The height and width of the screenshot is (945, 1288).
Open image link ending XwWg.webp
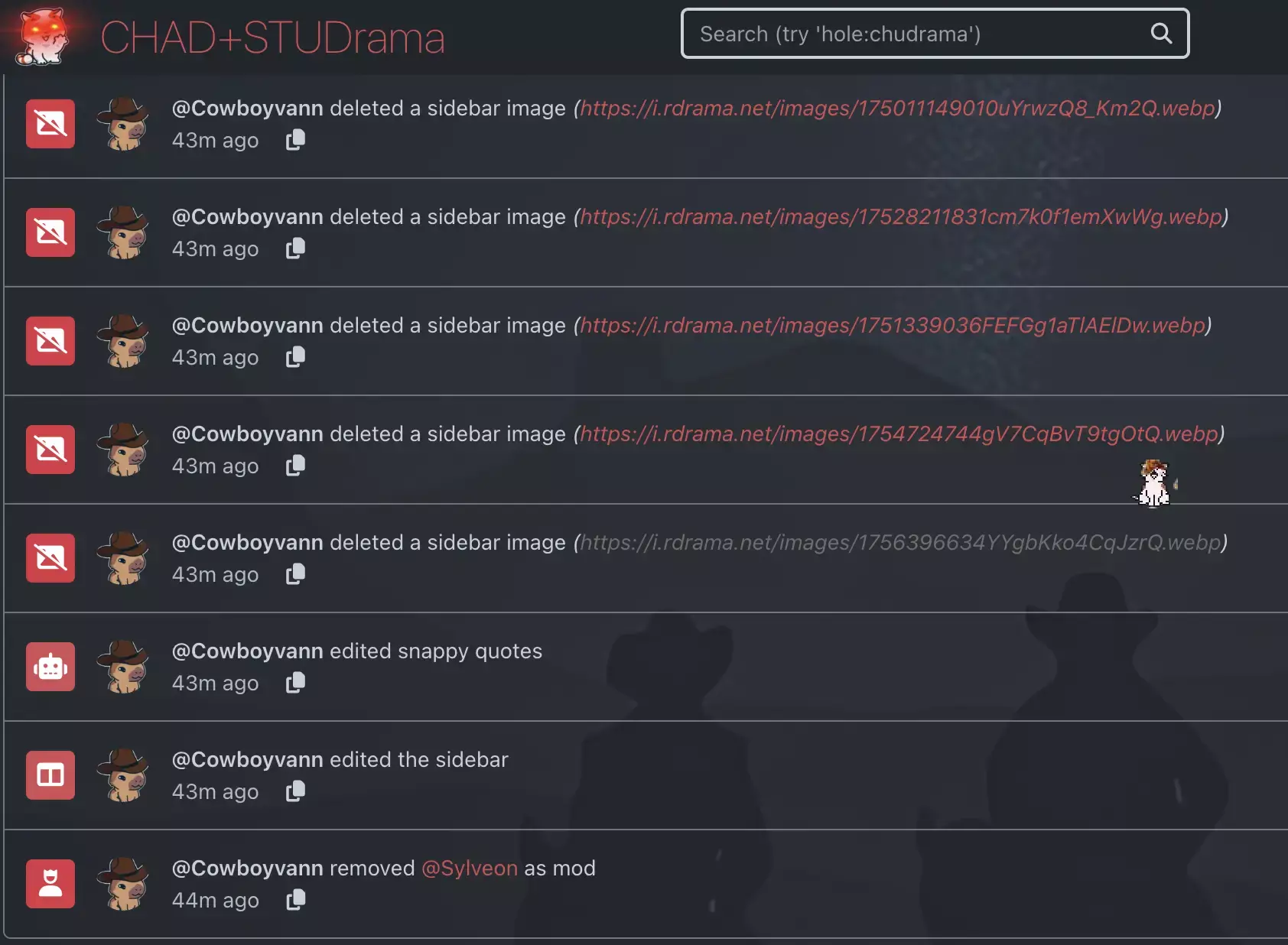[x=901, y=216]
